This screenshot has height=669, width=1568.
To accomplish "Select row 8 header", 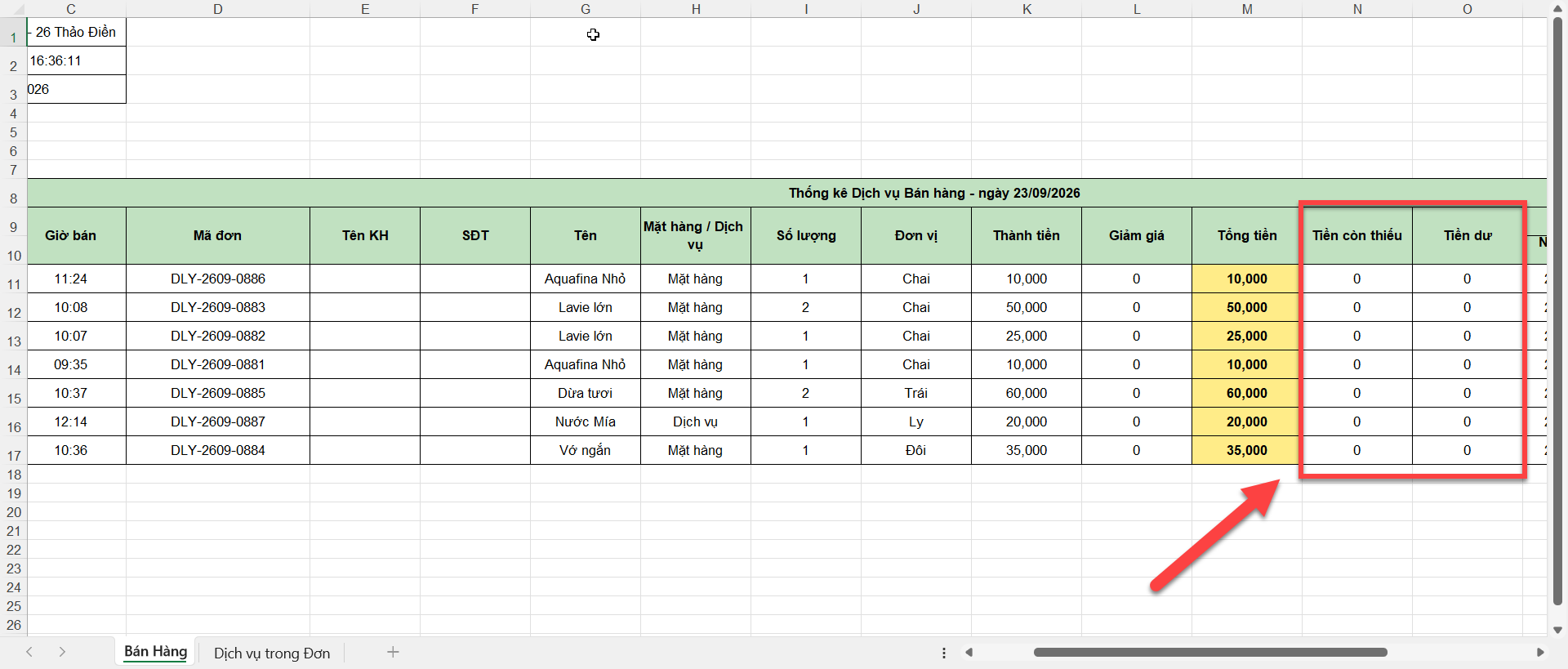I will pyautogui.click(x=13, y=193).
